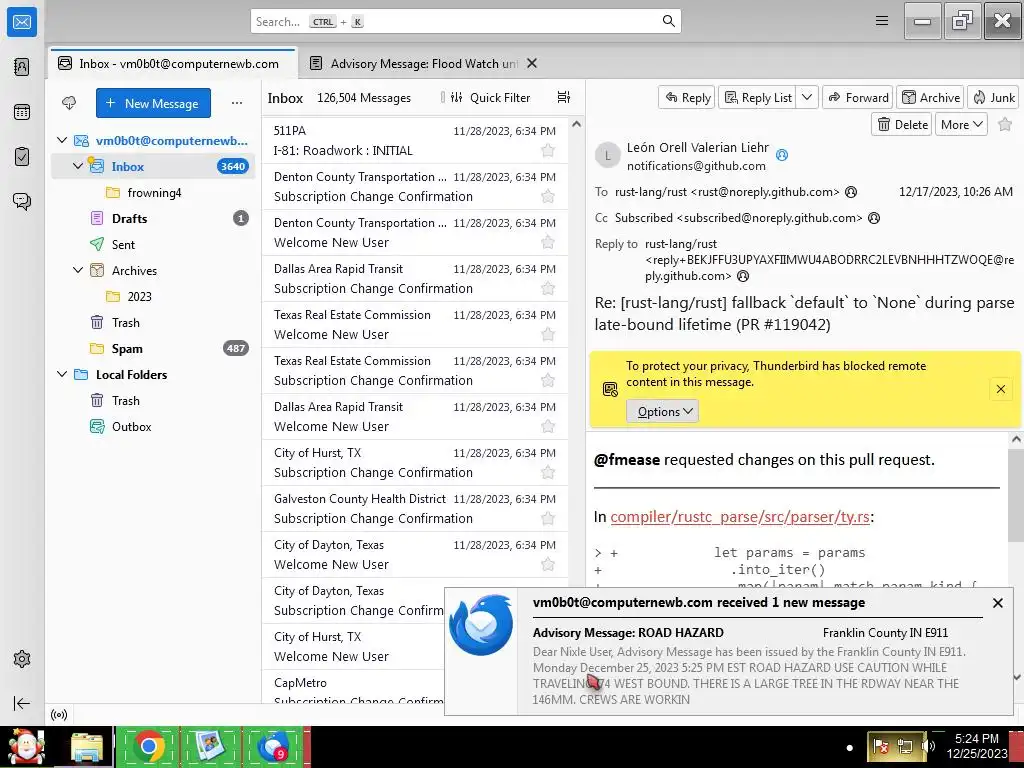Image resolution: width=1024 pixels, height=768 pixels.
Task: Open remote content Options dropdown
Action: [x=663, y=411]
